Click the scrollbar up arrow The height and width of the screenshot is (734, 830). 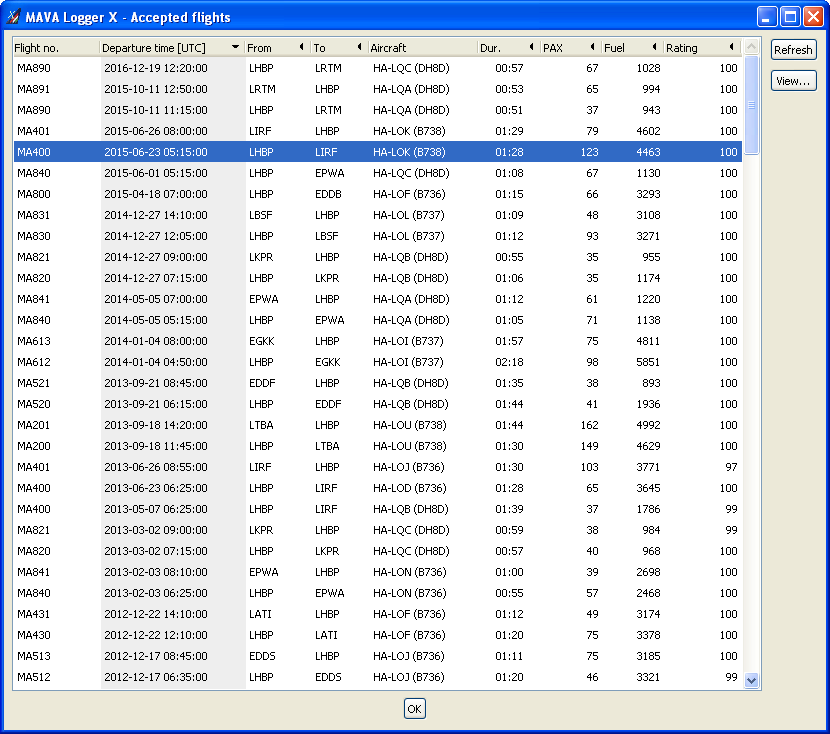(x=751, y=47)
